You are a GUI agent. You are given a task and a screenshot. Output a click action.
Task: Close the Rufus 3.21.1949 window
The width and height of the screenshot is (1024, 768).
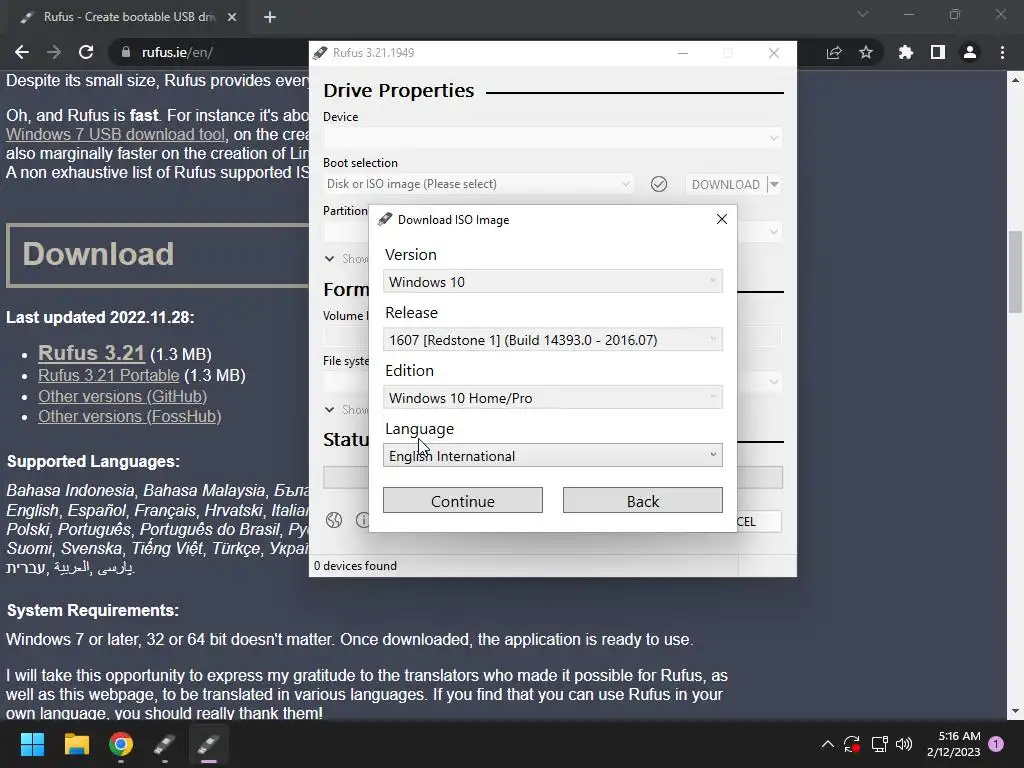click(x=774, y=53)
